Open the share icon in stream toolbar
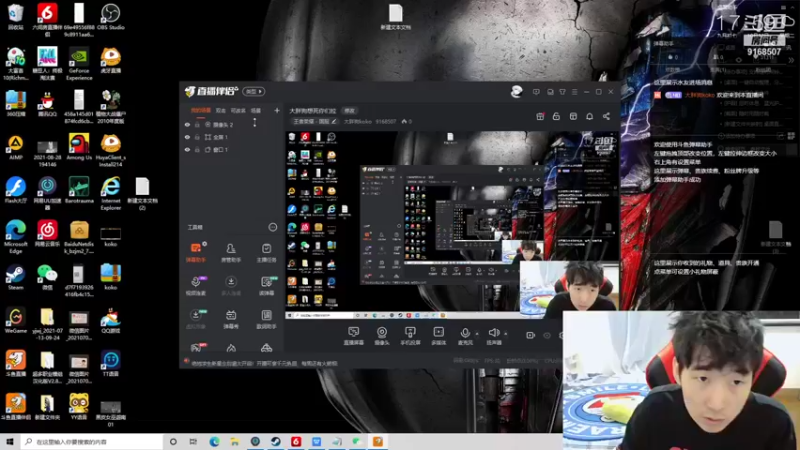Image resolution: width=800 pixels, height=450 pixels. pyautogui.click(x=606, y=116)
